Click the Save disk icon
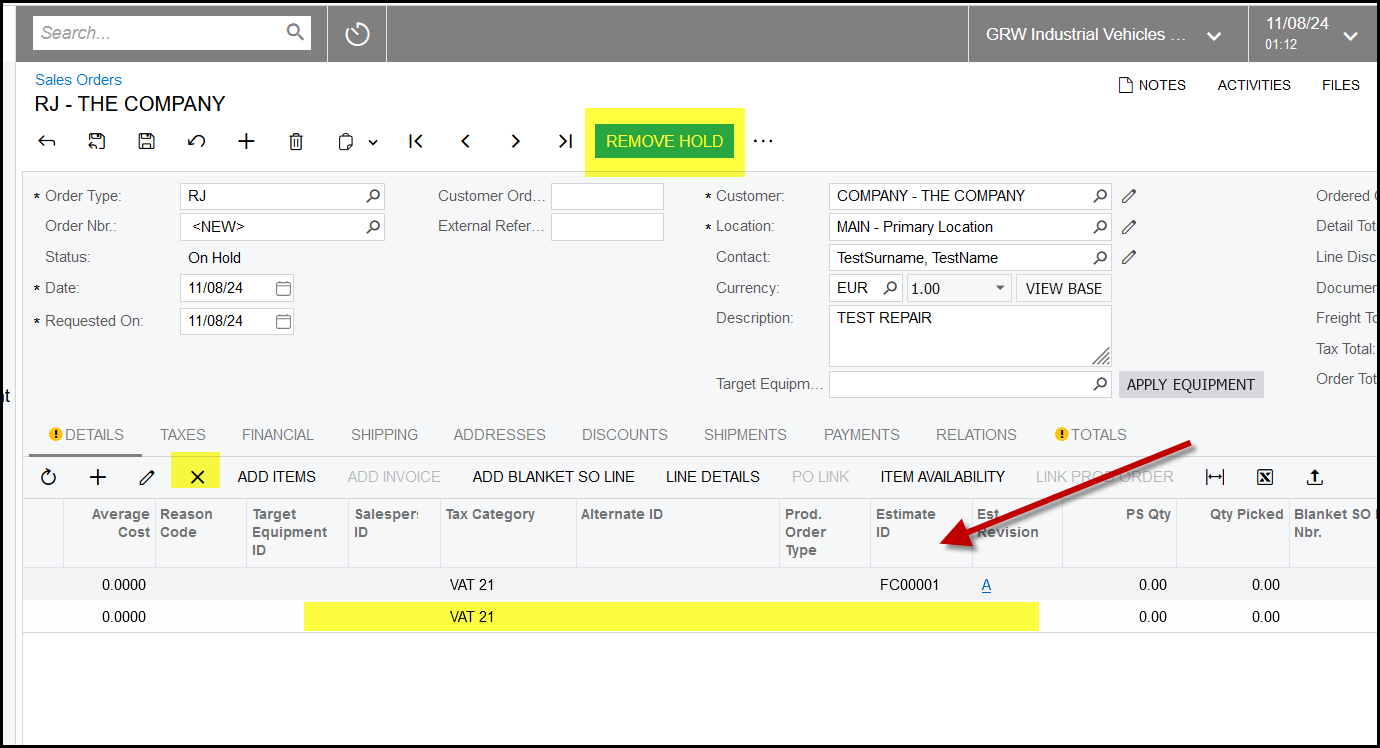 (146, 141)
